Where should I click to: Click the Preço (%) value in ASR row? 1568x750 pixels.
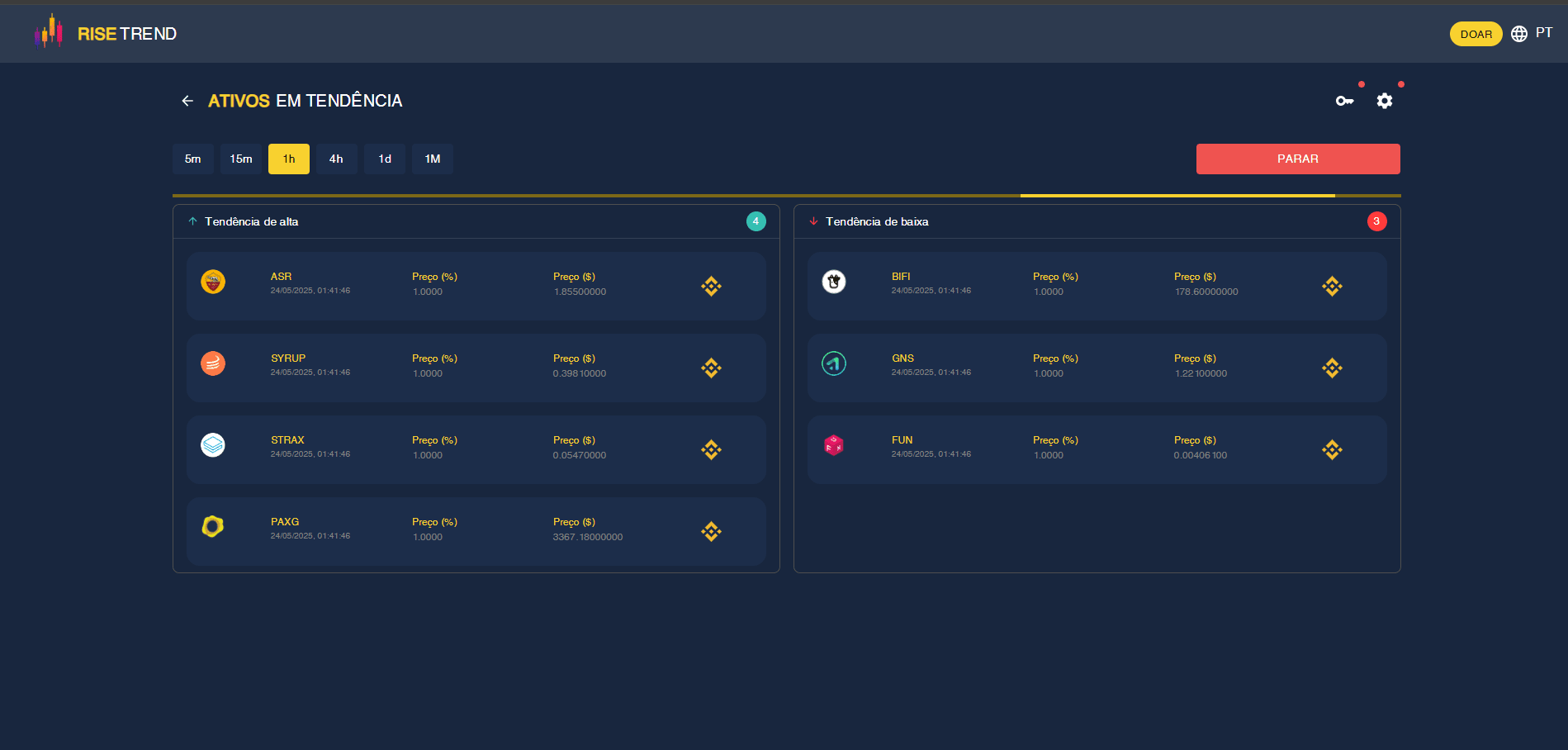click(428, 292)
